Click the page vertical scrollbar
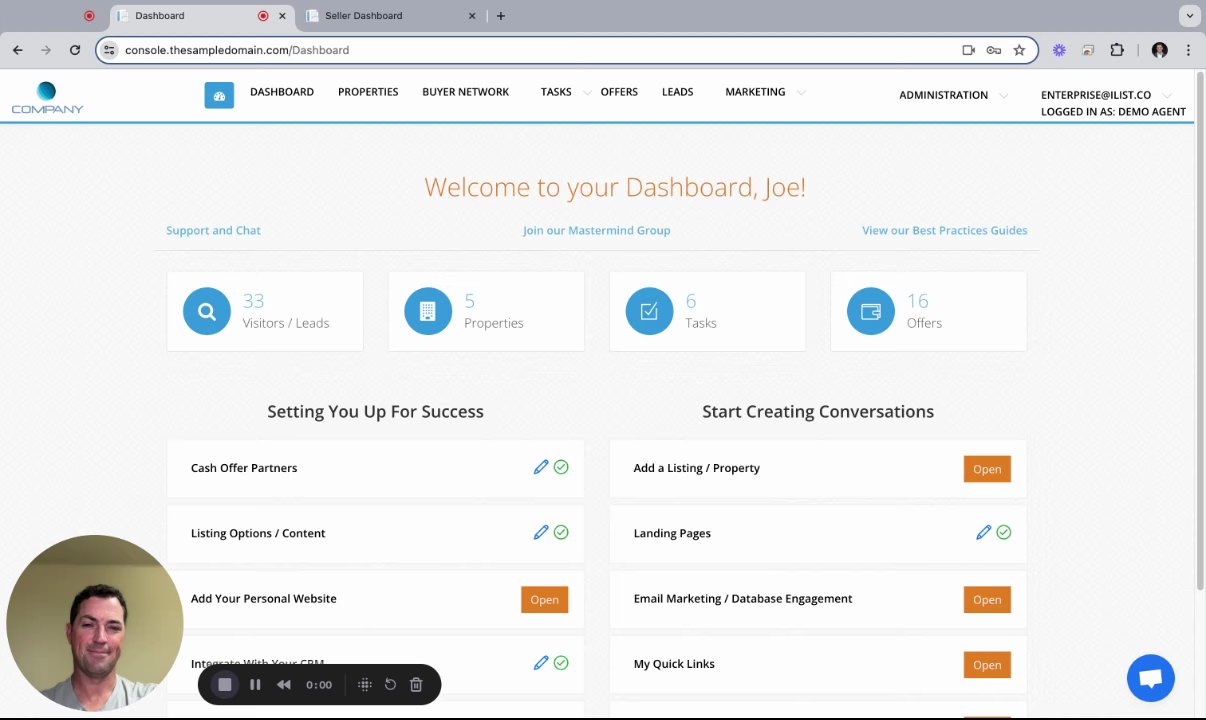This screenshot has width=1206, height=720. pos(1200,330)
